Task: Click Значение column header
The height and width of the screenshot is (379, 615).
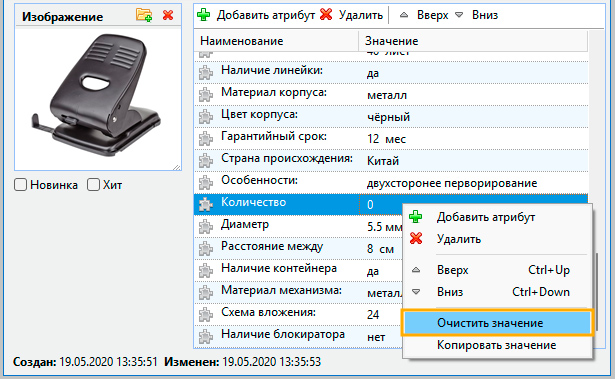Action: (473, 41)
